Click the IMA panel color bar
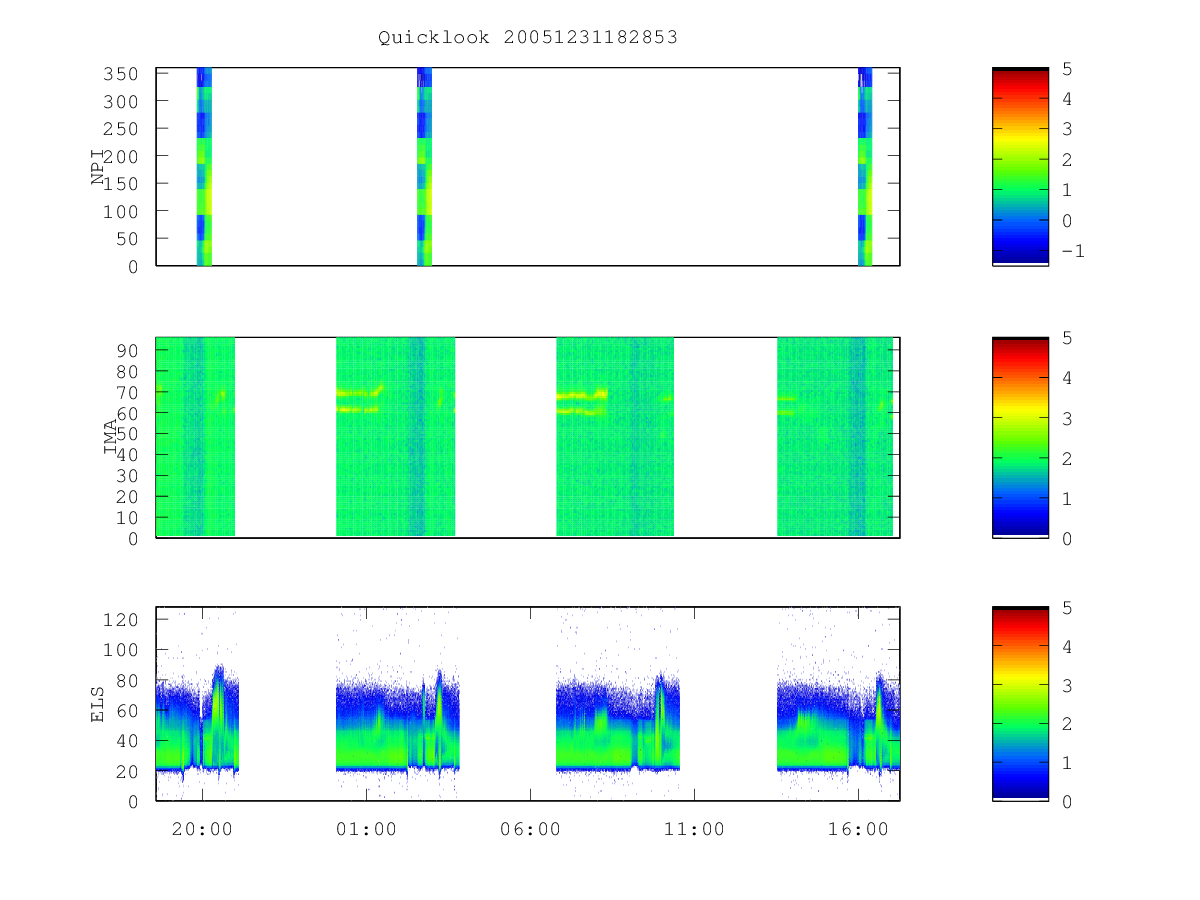This screenshot has width=1200, height=900. 1020,437
